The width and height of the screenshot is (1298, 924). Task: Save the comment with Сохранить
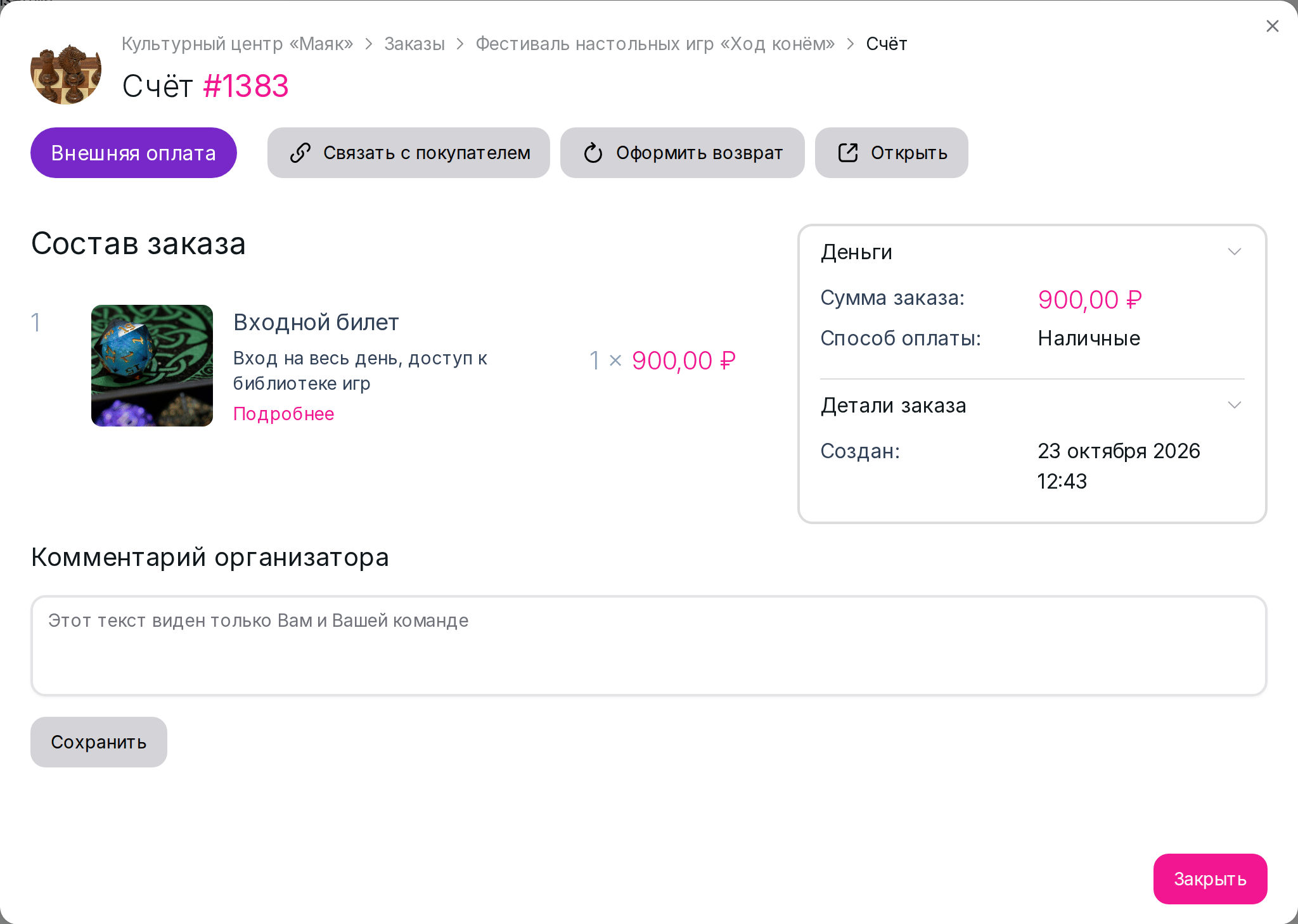click(x=99, y=742)
